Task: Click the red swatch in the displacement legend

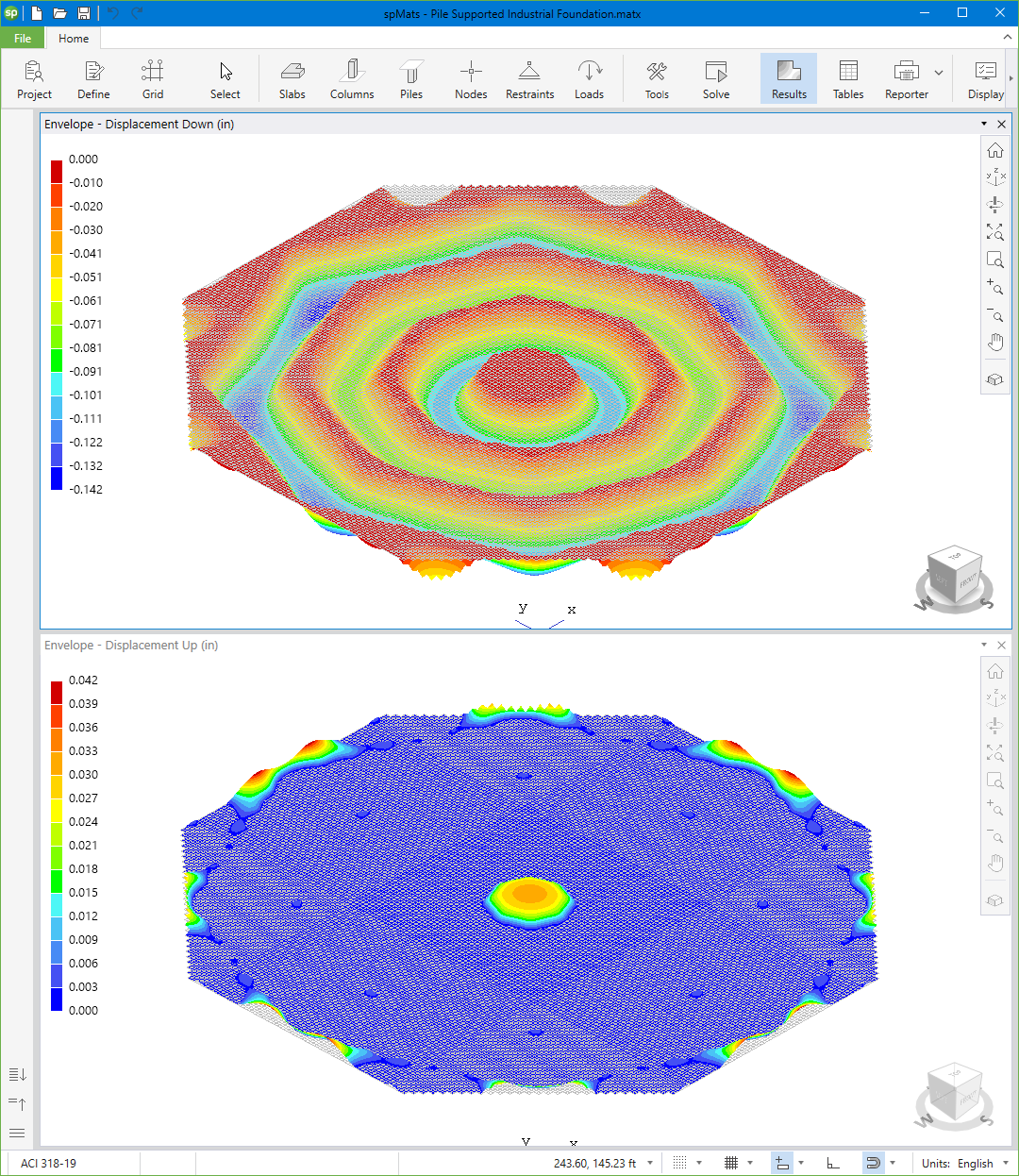Action: (56, 171)
